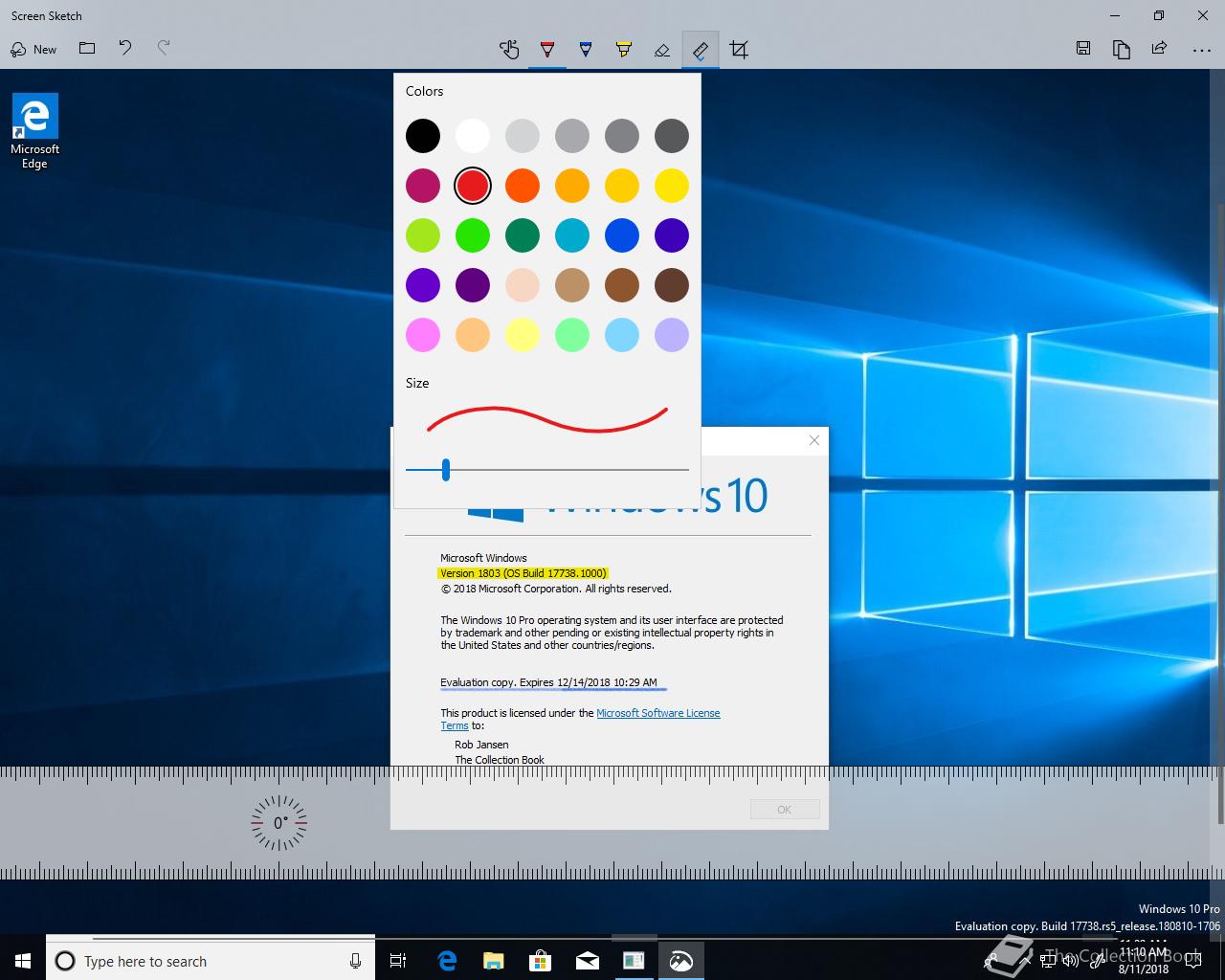Share the sketch
Screen dimensions: 1225x980
[1160, 49]
